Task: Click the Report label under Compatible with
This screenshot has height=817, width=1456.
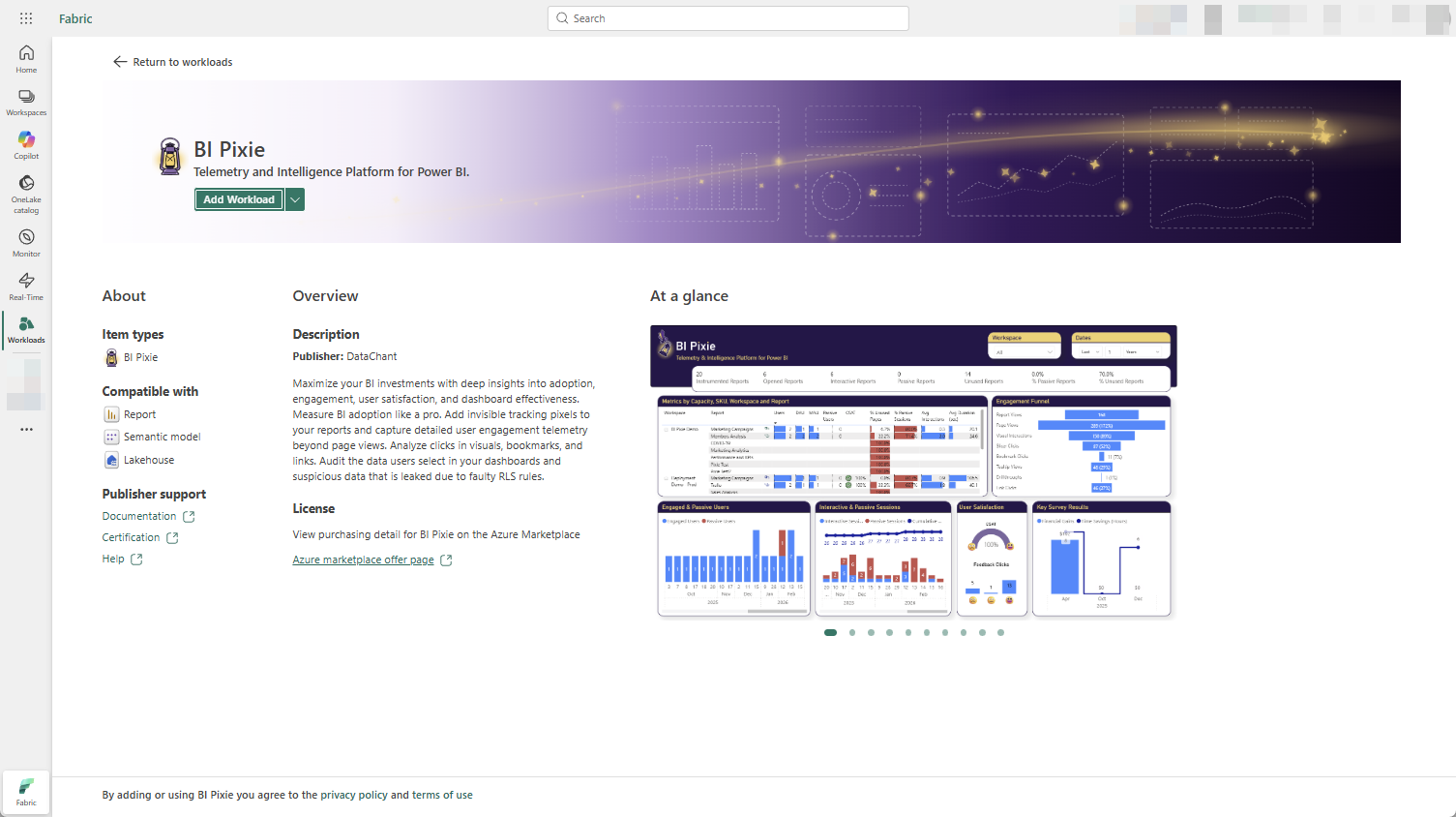Action: click(x=139, y=415)
